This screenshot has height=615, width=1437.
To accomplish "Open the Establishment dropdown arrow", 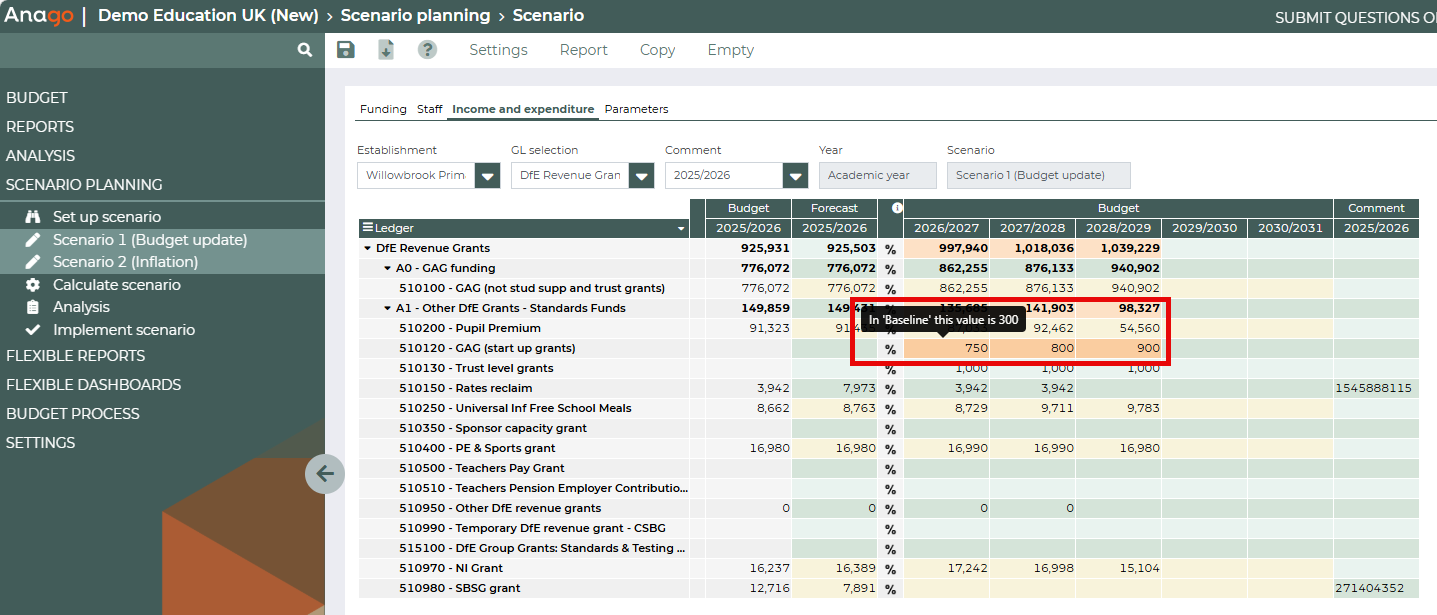I will pos(487,176).
